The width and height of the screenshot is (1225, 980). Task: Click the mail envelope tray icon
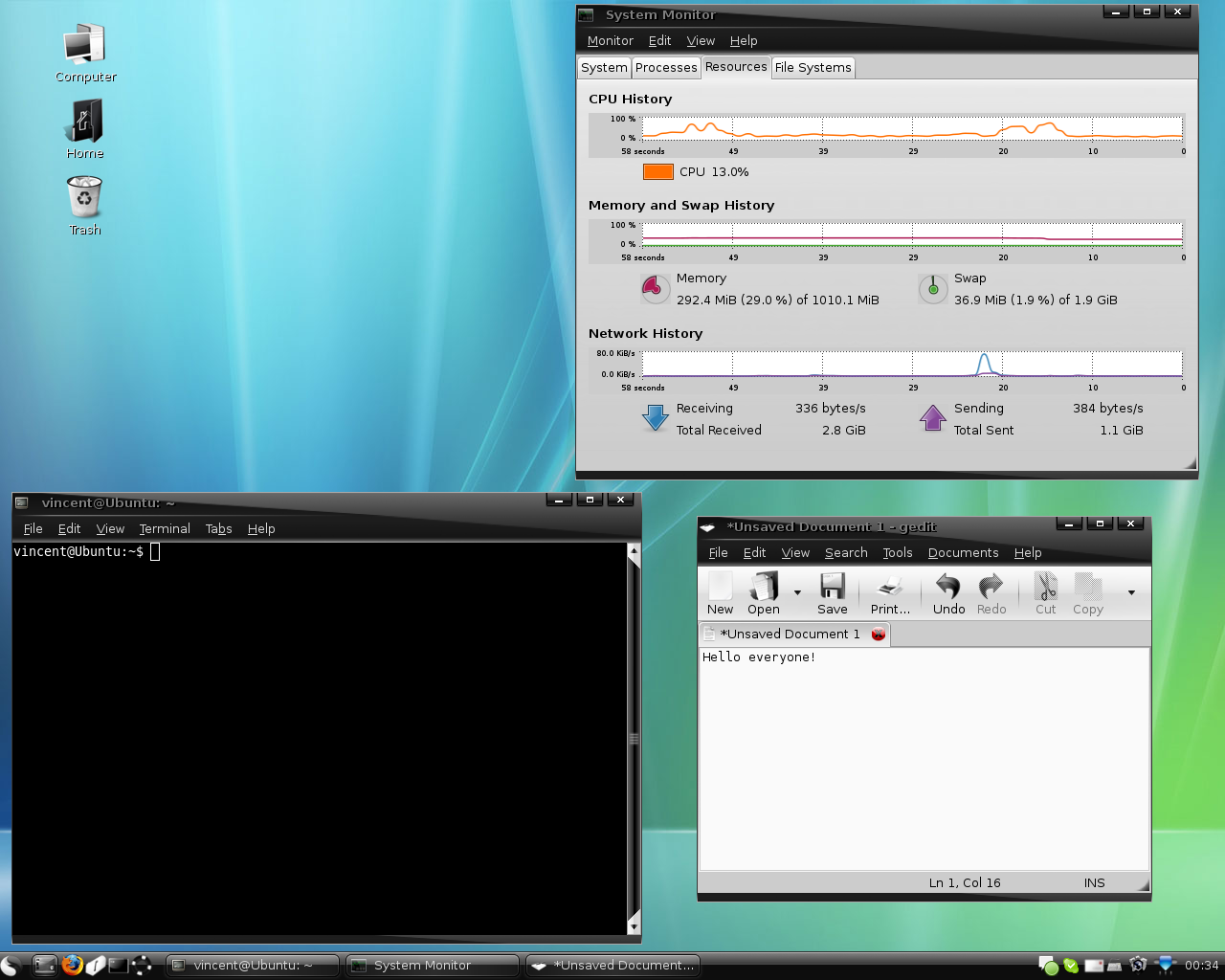coord(1094,967)
